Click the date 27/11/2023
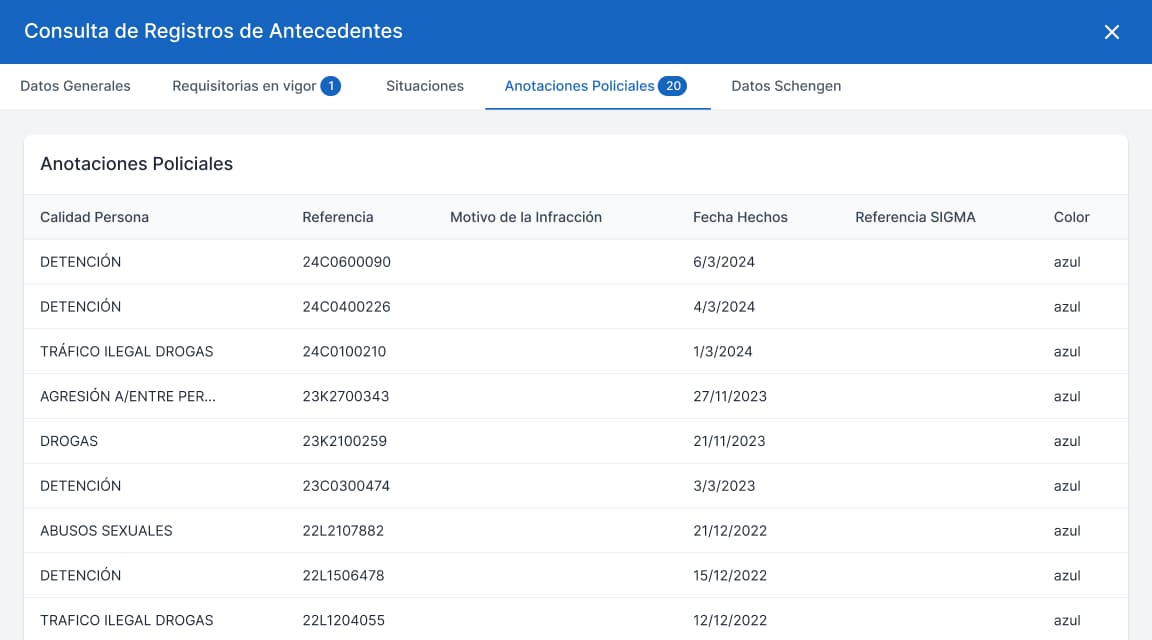The width and height of the screenshot is (1152, 640). (730, 396)
